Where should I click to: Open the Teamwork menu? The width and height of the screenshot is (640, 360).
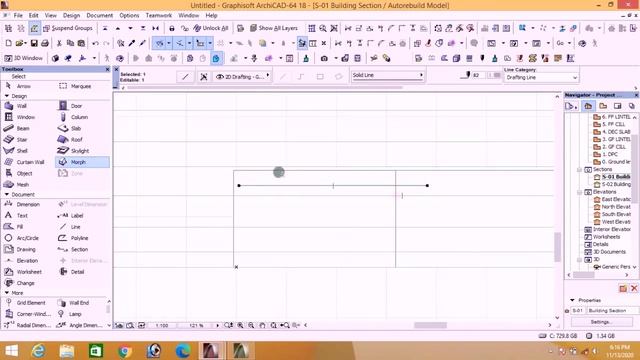pos(159,16)
